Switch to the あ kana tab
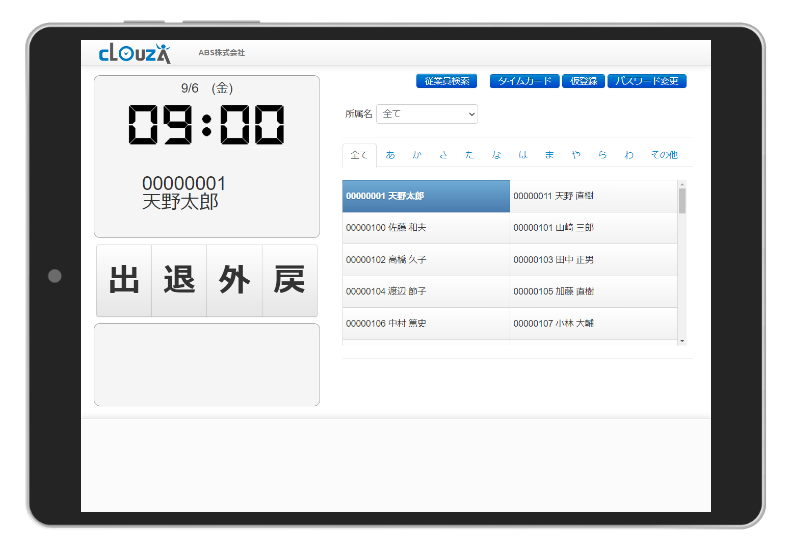794x553 pixels. pyautogui.click(x=390, y=155)
